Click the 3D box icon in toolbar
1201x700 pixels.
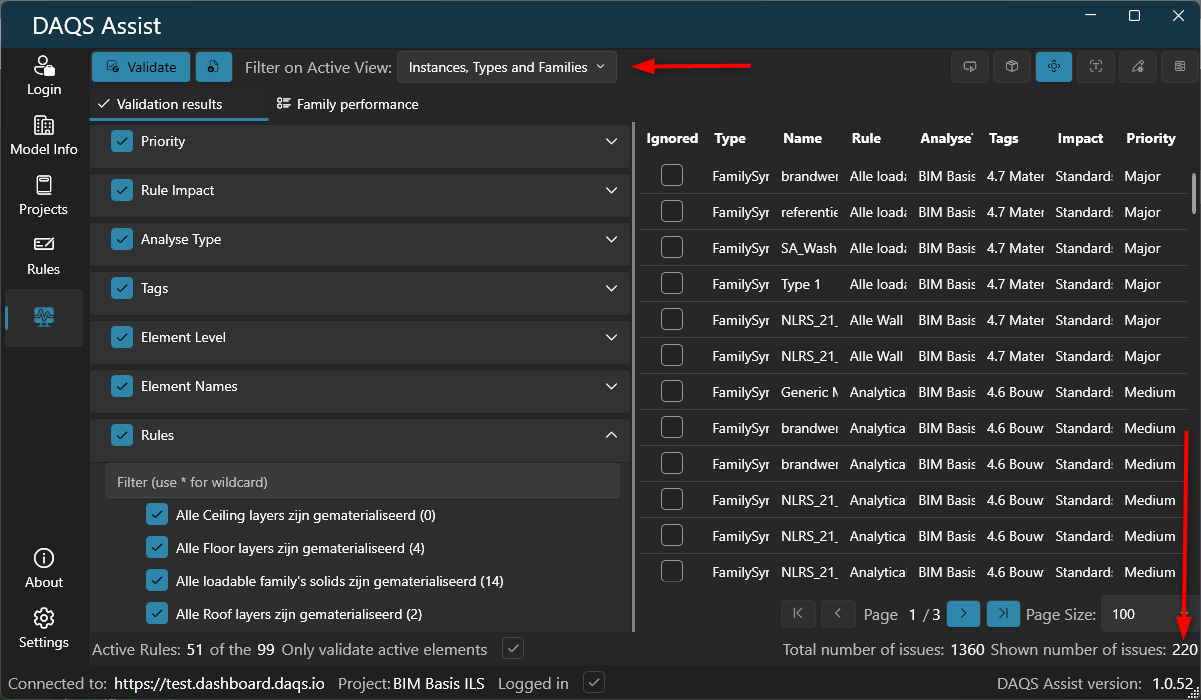(1012, 67)
